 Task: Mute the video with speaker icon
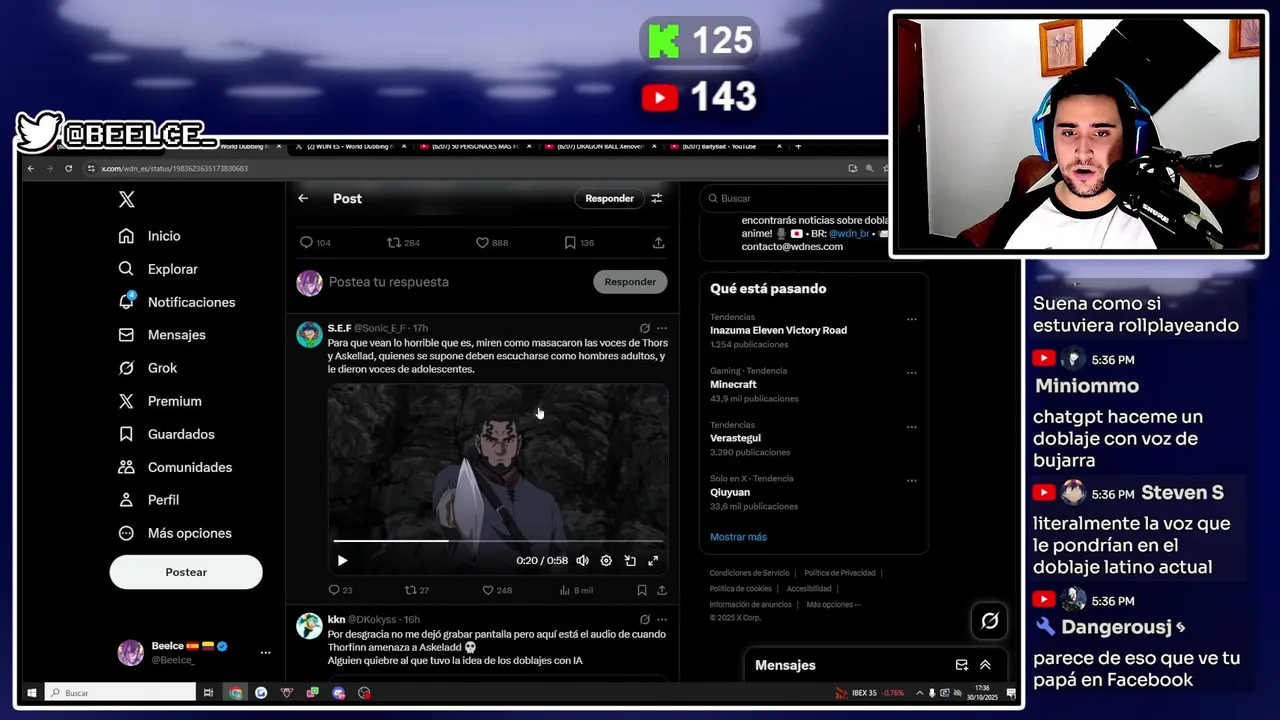click(582, 561)
